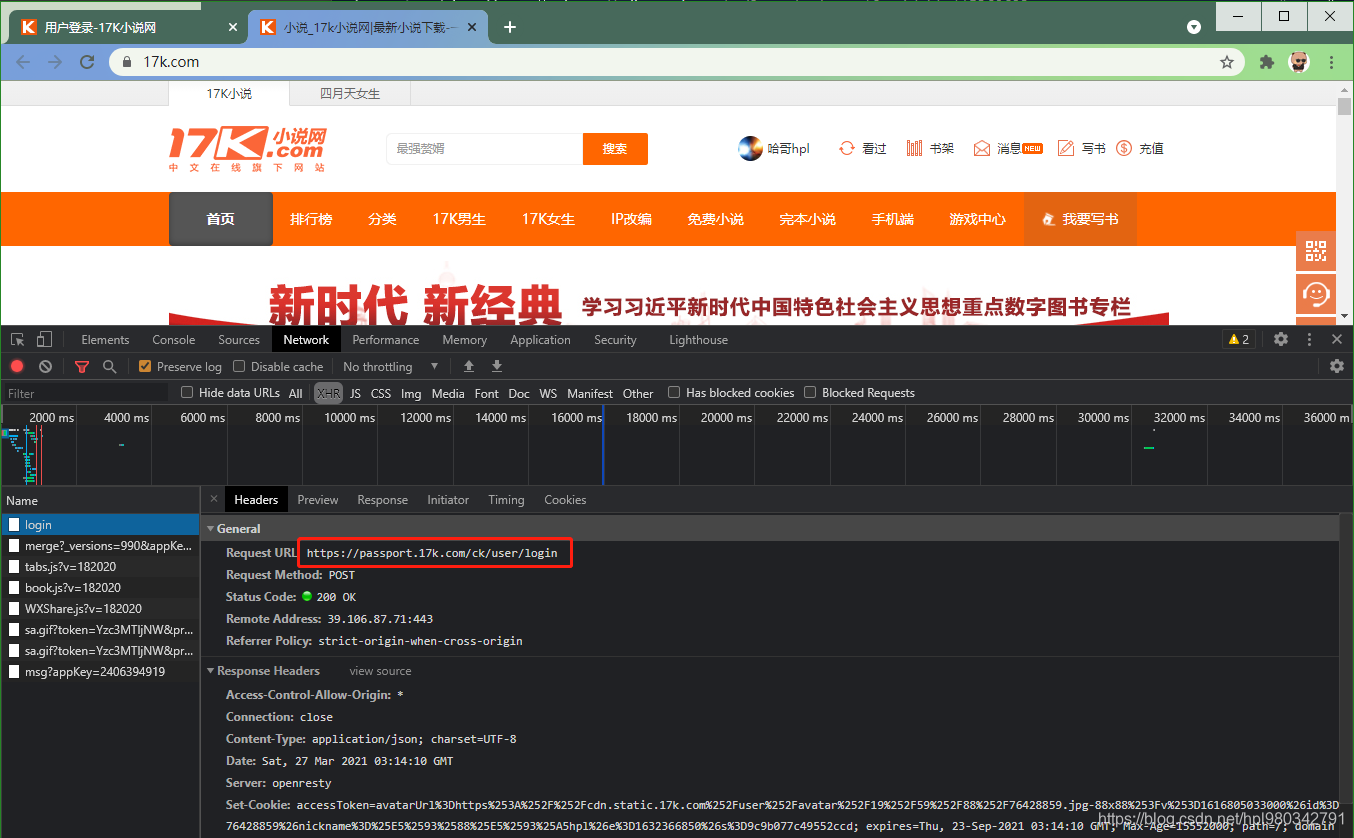1354x838 pixels.
Task: Reload the 17k.com page
Action: pos(87,62)
